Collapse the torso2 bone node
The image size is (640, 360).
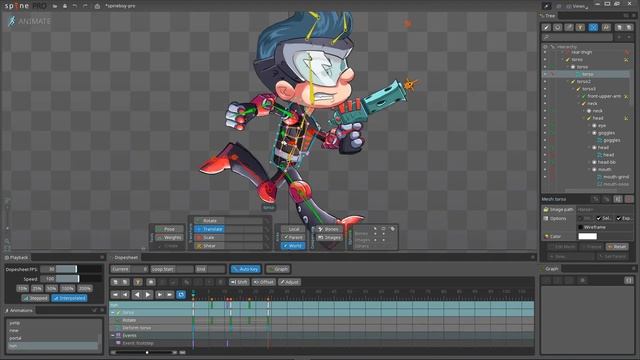(x=568, y=82)
